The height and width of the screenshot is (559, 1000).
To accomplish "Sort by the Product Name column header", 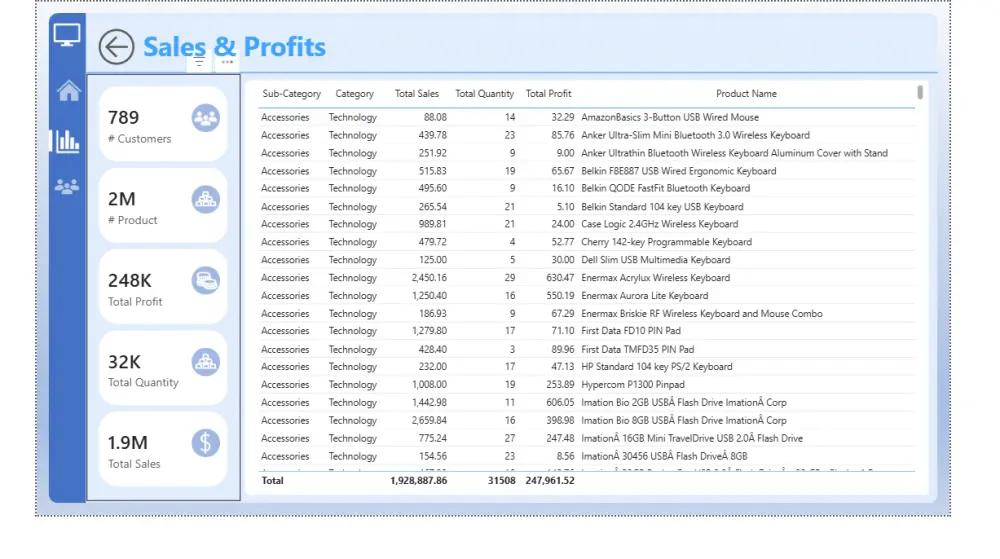I will pos(746,94).
